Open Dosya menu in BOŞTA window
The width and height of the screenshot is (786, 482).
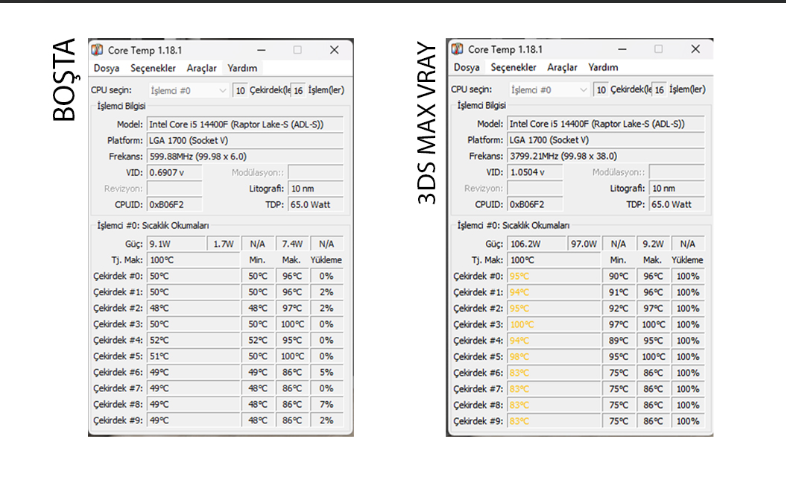point(106,68)
